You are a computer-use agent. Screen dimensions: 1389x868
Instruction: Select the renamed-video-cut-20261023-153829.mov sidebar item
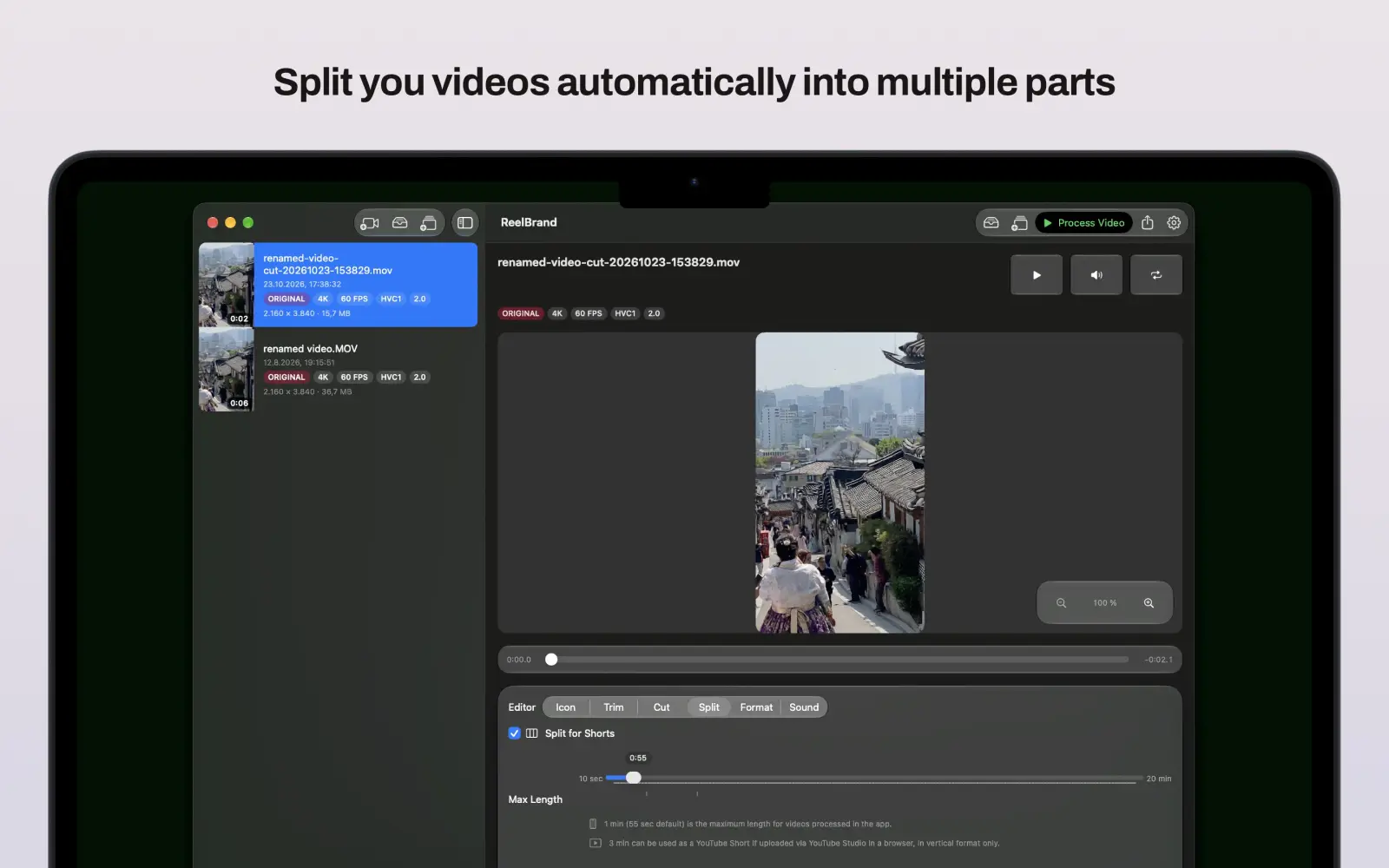[339, 285]
